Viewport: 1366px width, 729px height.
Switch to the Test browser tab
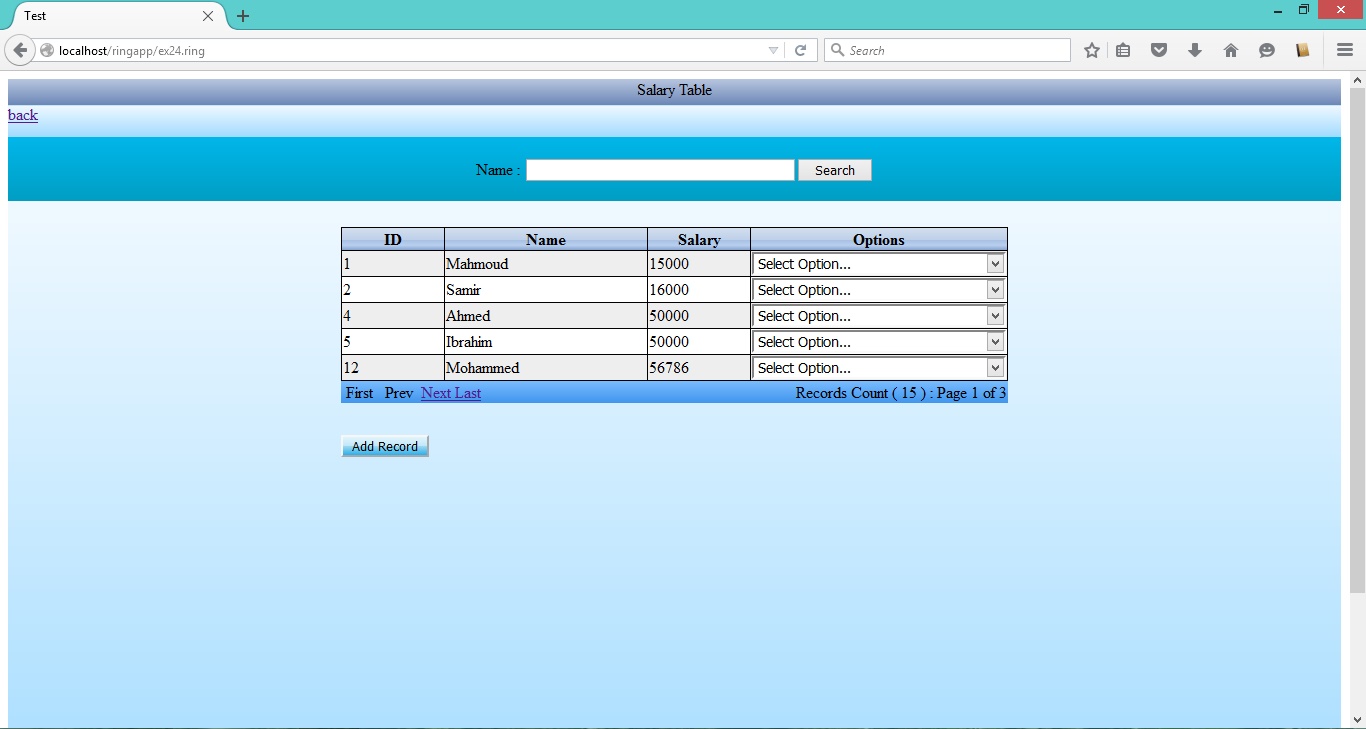click(110, 16)
